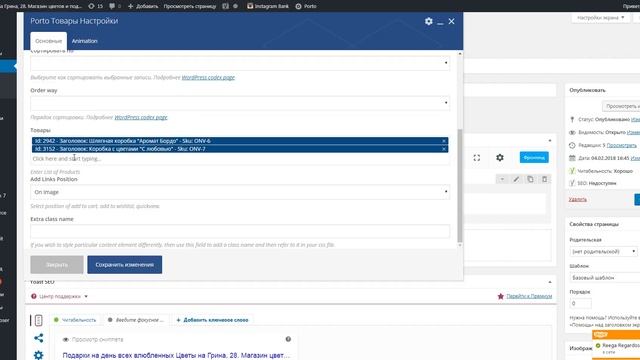Click the dialog's vertical scrollbar
Image resolution: width=640 pixels, height=360 pixels.
tap(460, 186)
